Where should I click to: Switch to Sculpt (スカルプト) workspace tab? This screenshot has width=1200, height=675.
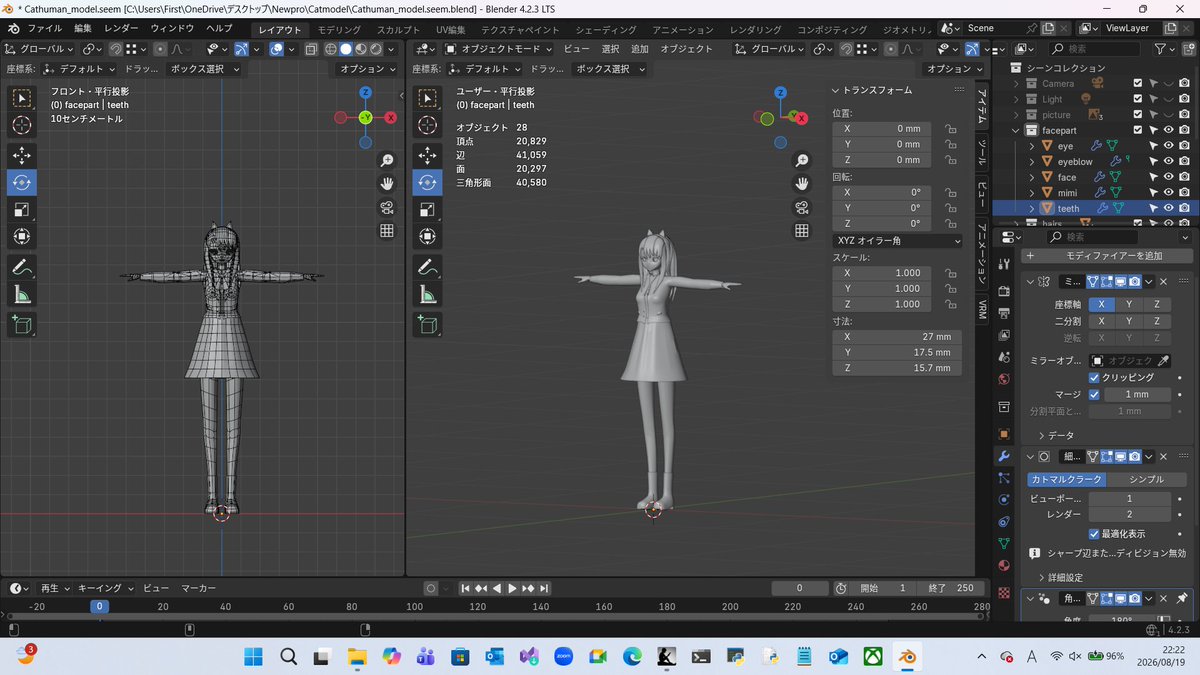pos(399,29)
